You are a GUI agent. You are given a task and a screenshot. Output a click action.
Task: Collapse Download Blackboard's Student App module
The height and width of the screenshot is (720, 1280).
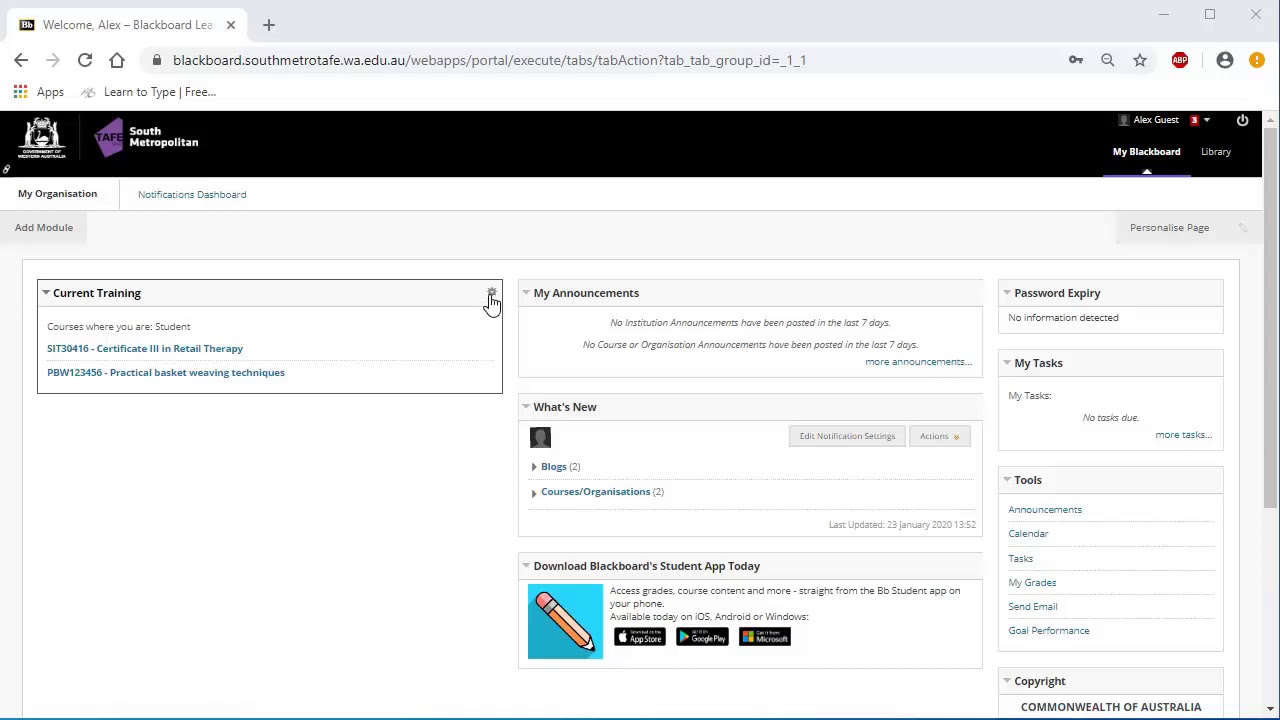pos(526,566)
